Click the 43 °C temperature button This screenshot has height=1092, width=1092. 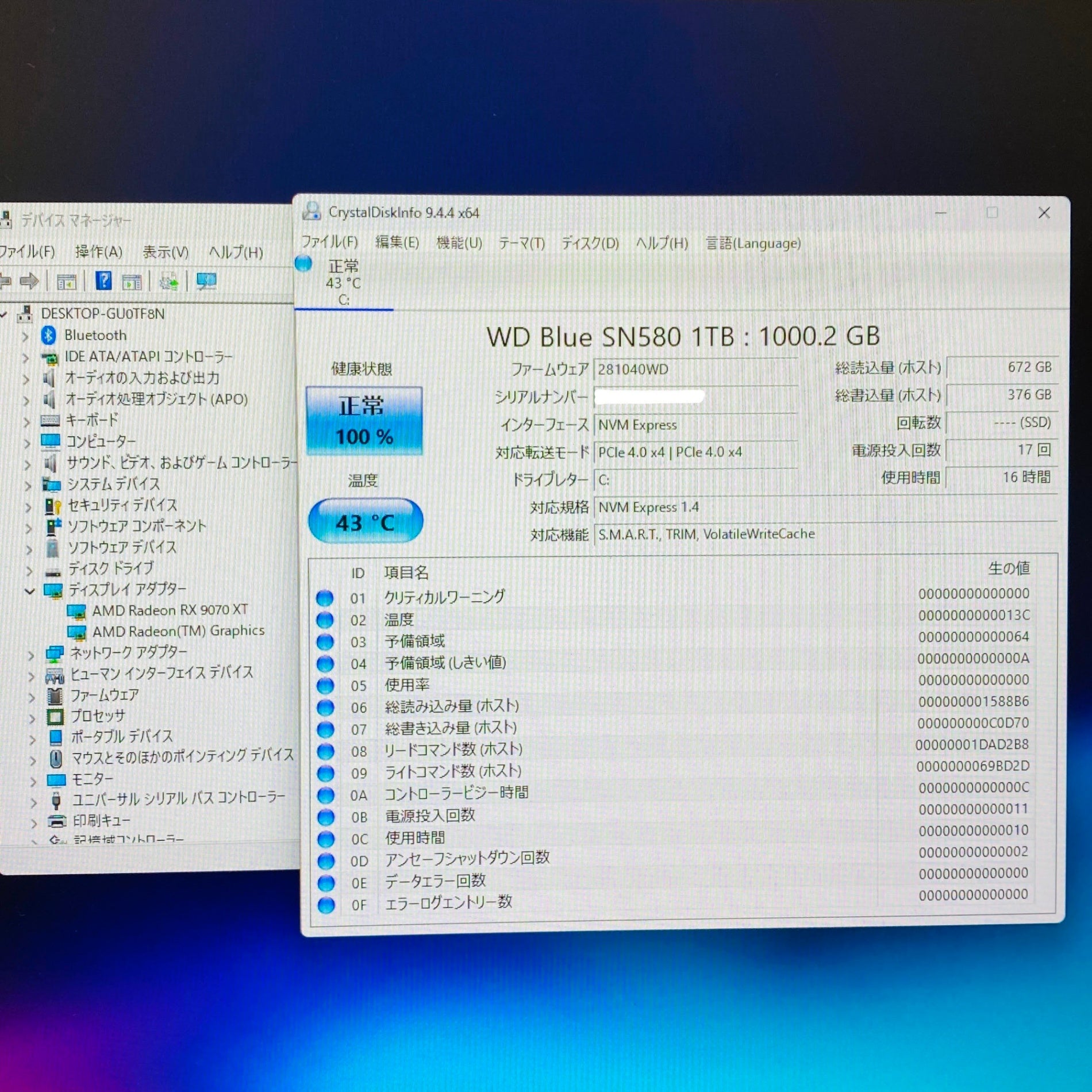coord(366,521)
